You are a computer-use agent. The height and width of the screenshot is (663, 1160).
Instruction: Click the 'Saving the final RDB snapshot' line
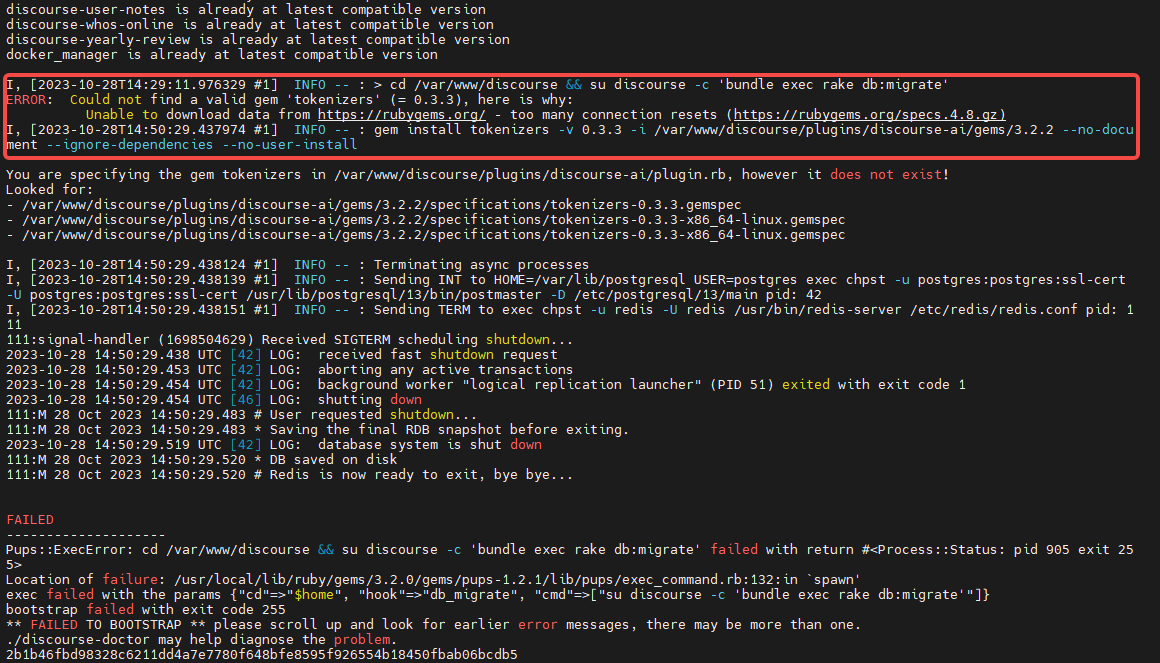(317, 429)
